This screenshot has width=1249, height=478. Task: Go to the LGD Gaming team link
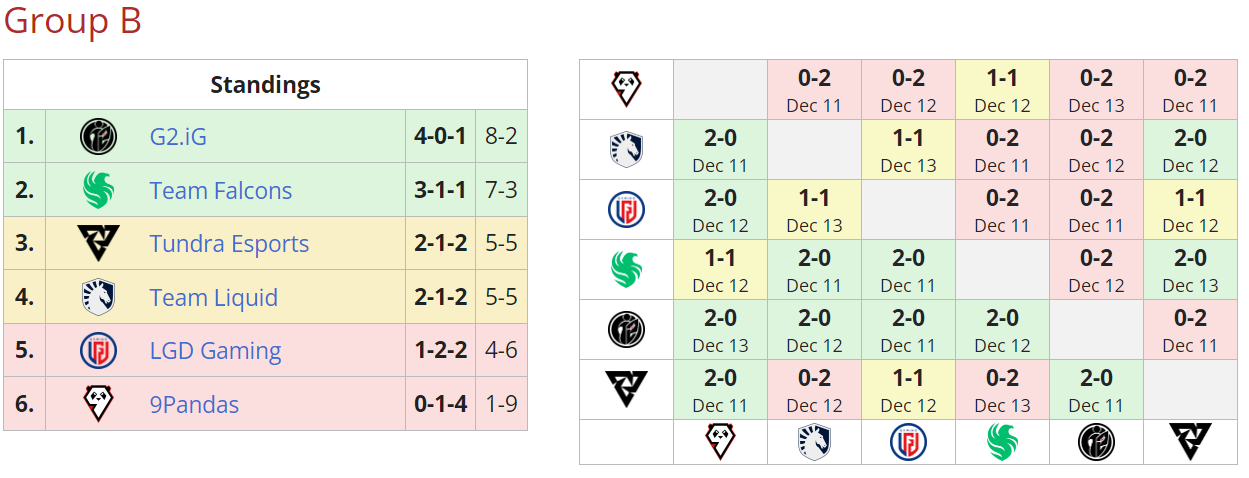(215, 351)
